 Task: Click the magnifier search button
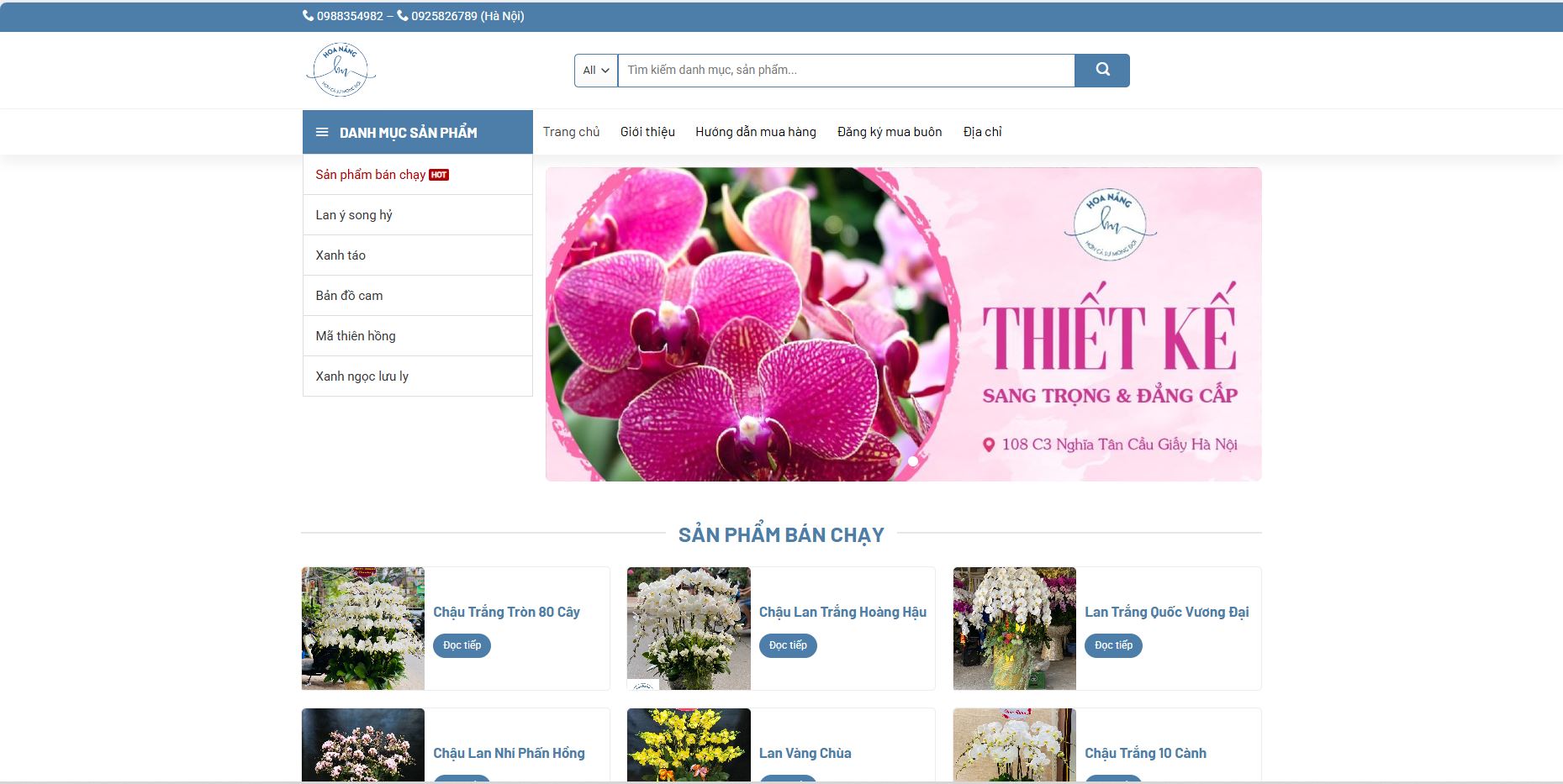pos(1102,71)
